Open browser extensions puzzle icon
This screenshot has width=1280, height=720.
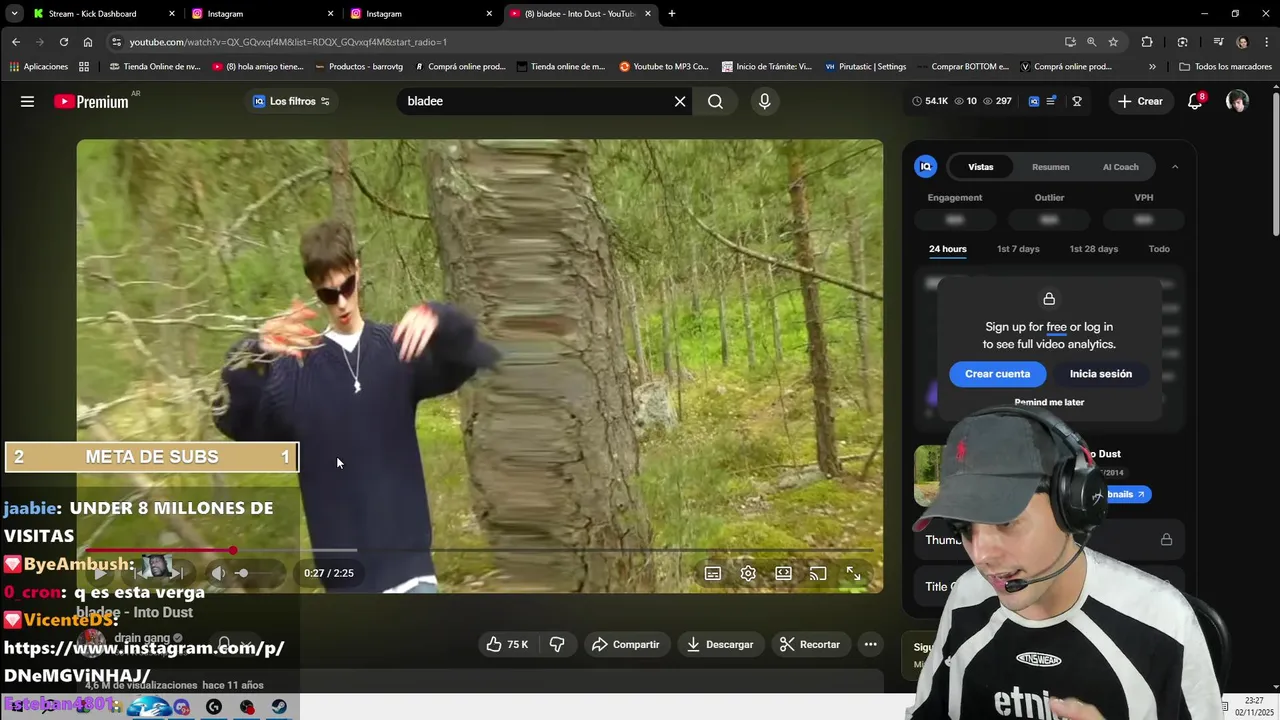[x=1147, y=42]
